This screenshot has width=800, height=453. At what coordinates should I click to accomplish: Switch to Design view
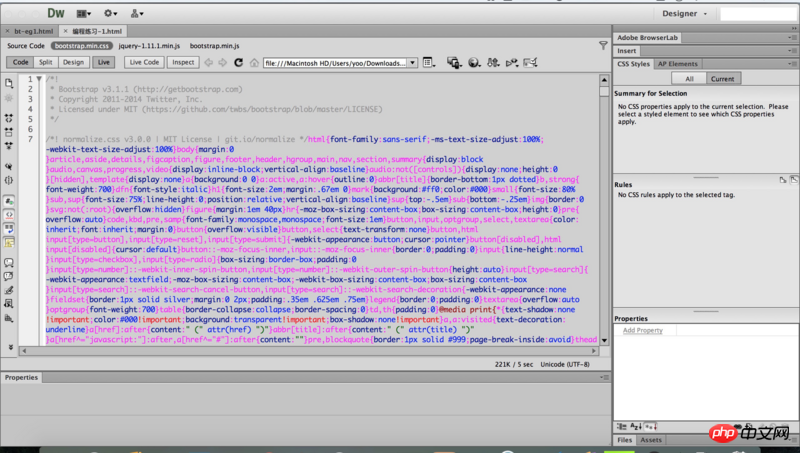[73, 62]
